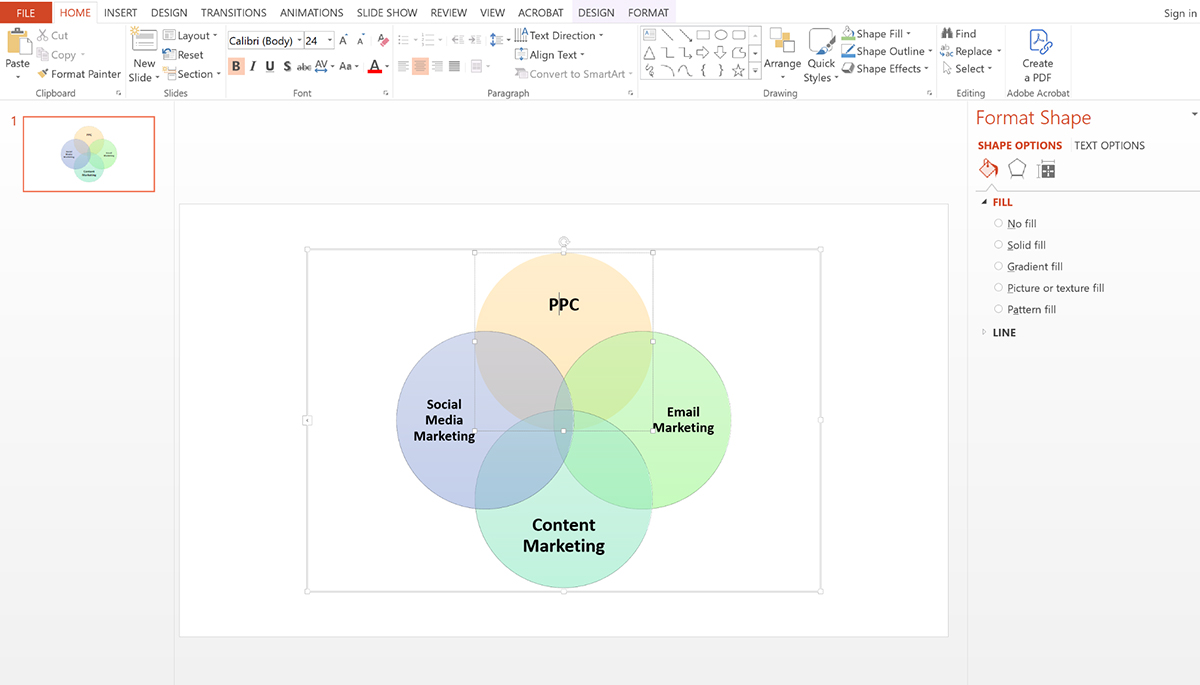Image resolution: width=1200 pixels, height=685 pixels.
Task: Open the ANIMATIONS ribbon tab
Action: [311, 12]
